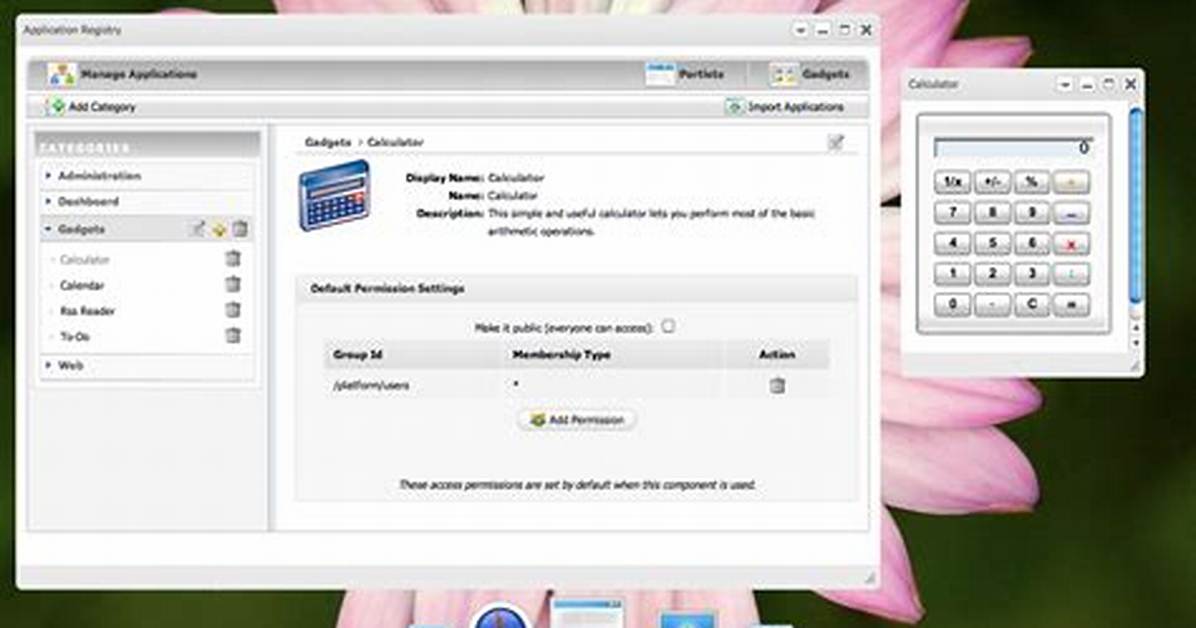Click the To-Do trash icon
This screenshot has width=1196, height=628.
tap(233, 335)
